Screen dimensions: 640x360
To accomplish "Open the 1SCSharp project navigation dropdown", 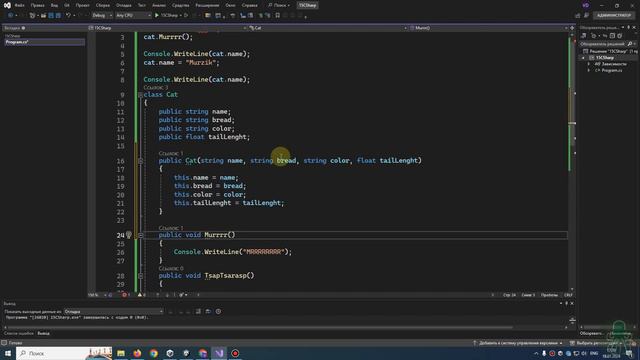I will point(168,28).
